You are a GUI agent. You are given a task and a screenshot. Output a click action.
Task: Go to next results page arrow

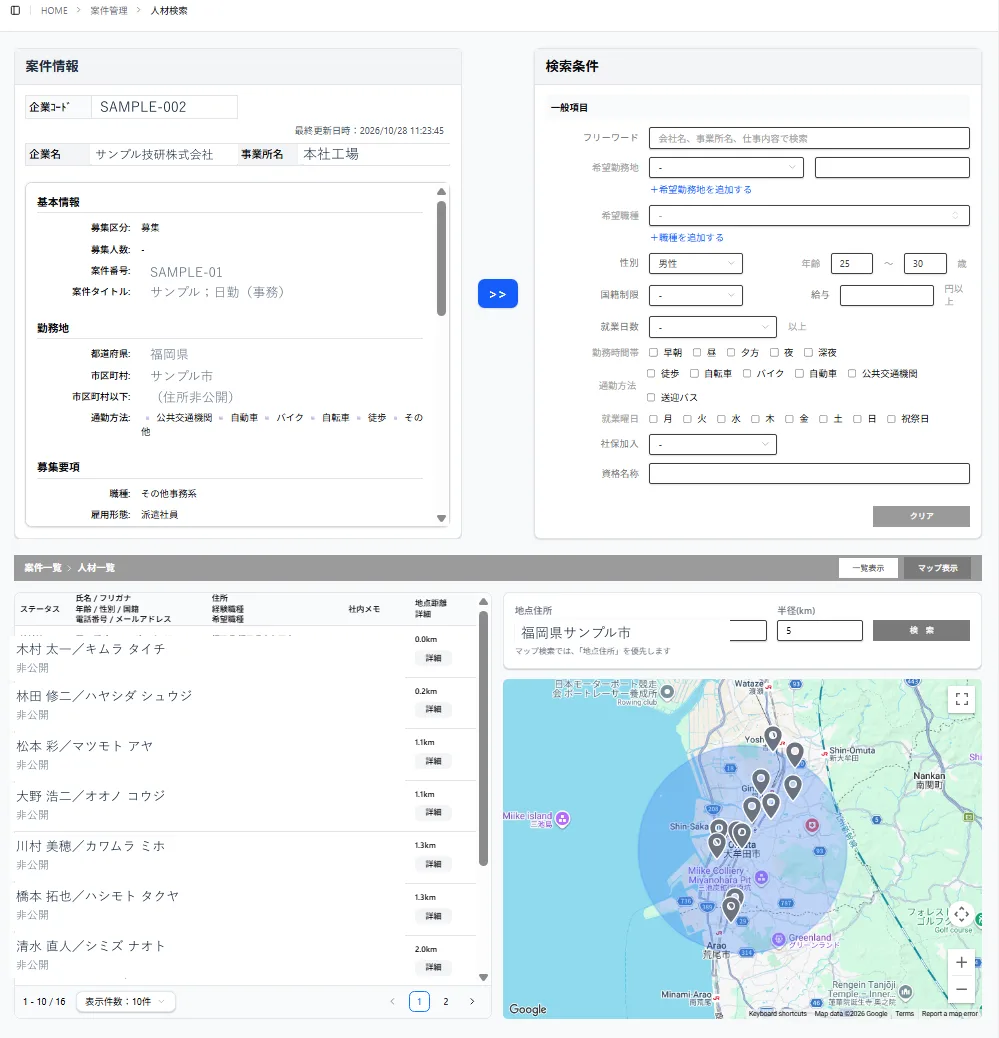[x=472, y=1002]
